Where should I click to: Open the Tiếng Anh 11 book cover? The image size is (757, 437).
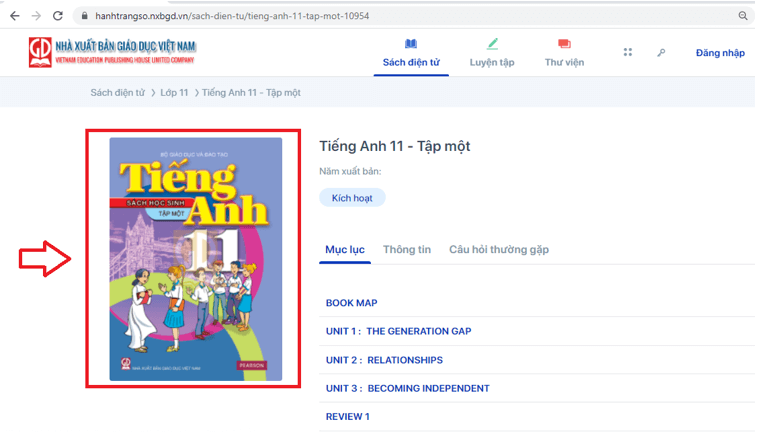196,259
